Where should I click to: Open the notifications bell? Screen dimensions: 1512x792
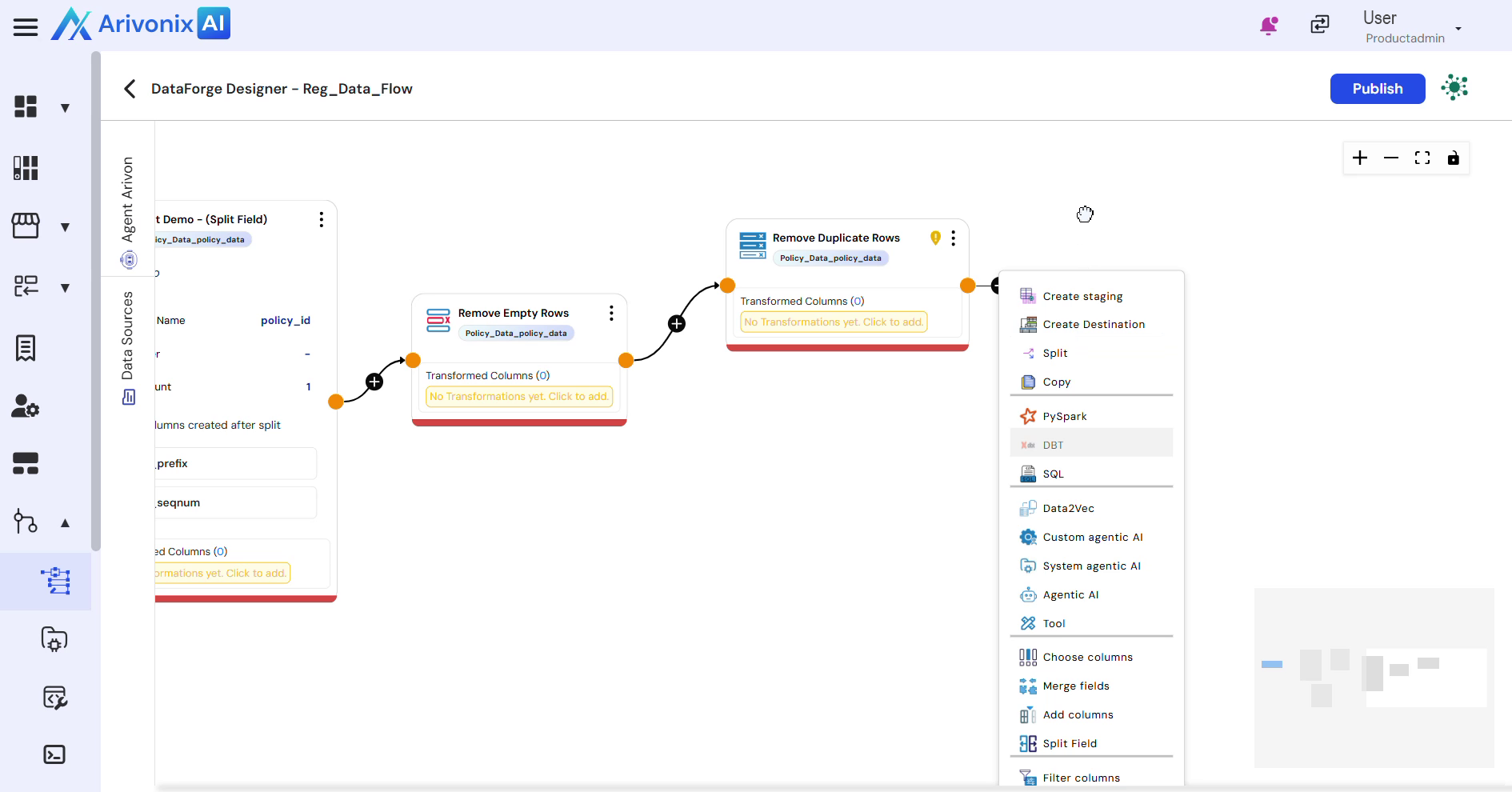point(1268,26)
